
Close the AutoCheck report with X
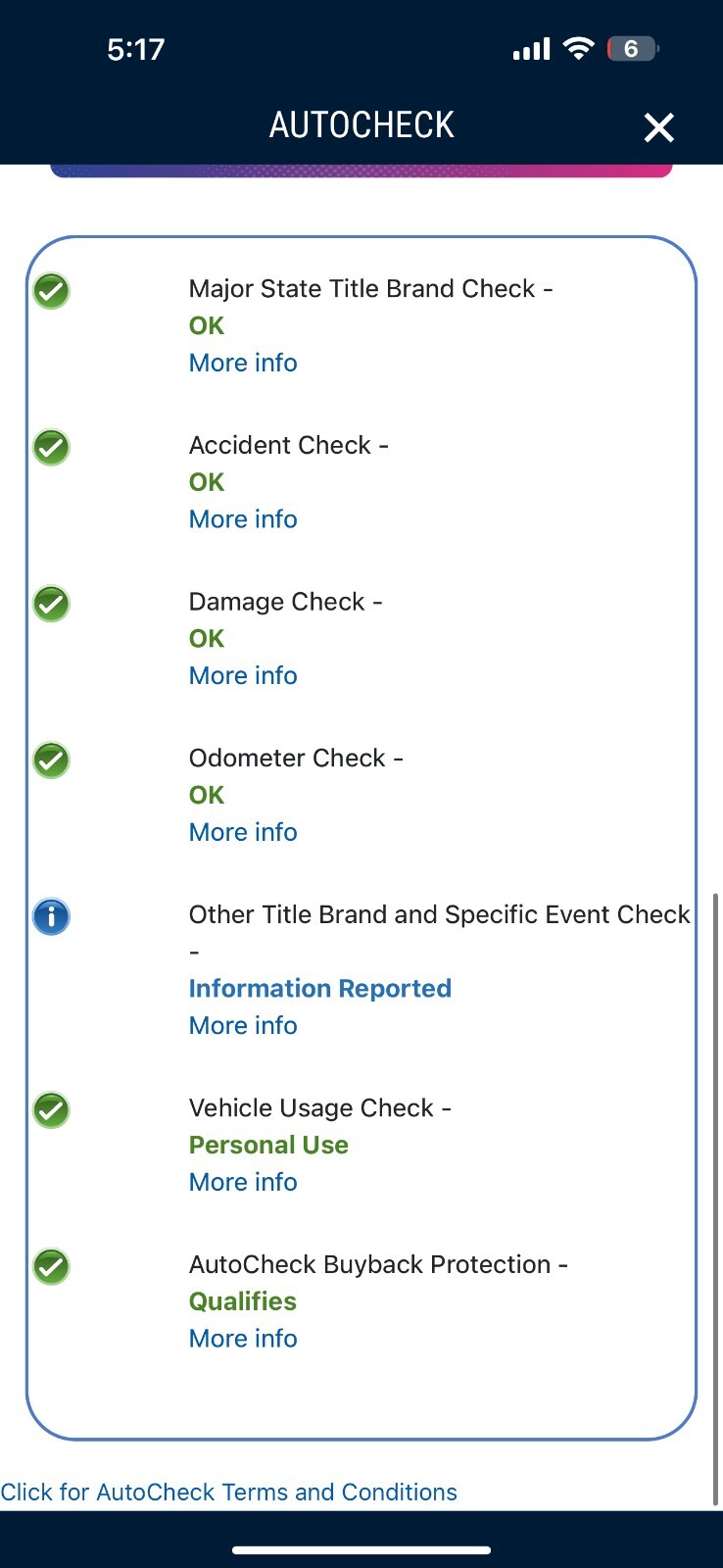pos(658,126)
